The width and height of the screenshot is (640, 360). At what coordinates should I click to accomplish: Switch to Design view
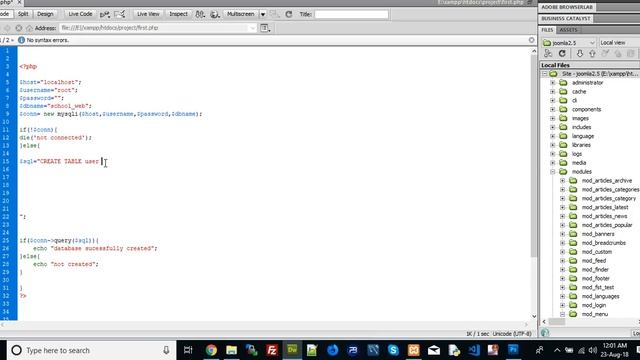click(x=45, y=14)
